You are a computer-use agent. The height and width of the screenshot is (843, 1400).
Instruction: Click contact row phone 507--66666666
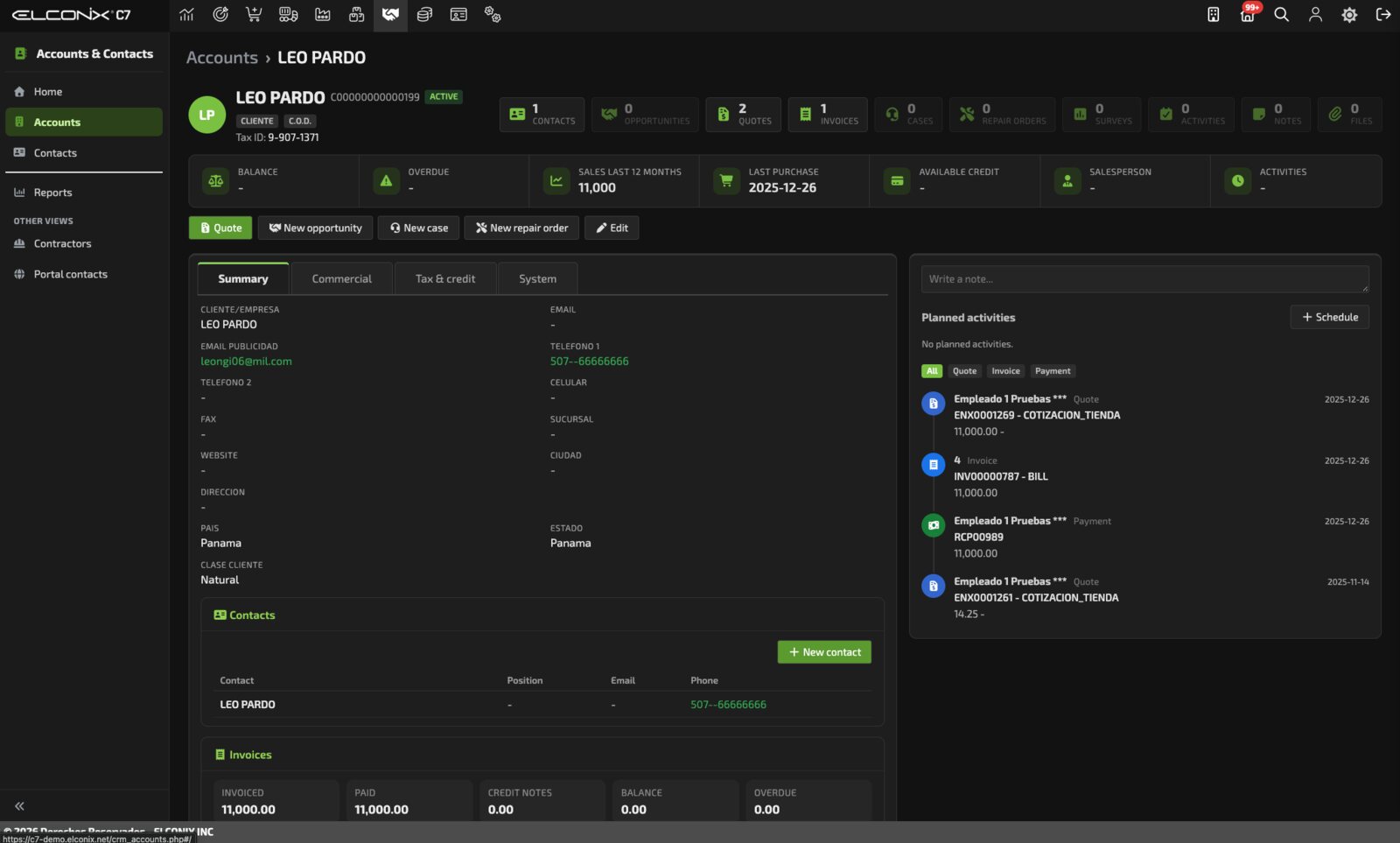pyautogui.click(x=728, y=705)
